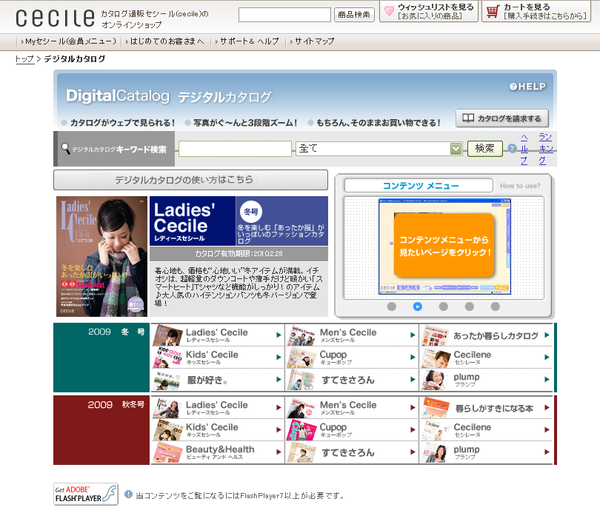The height and width of the screenshot is (513, 600).
Task: Click カタログを請求する button
Action: [x=502, y=118]
